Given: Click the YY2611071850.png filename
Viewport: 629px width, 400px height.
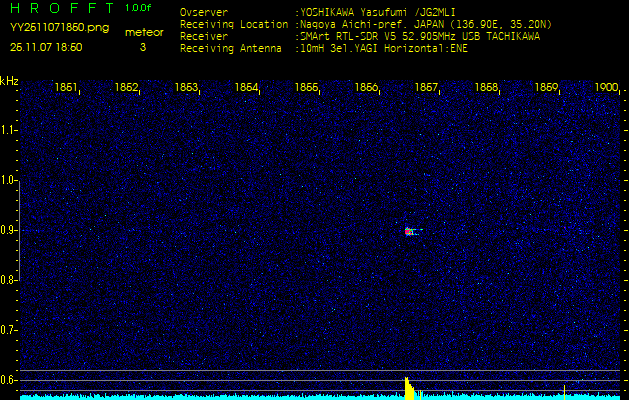Looking at the screenshot, I should [x=59, y=28].
